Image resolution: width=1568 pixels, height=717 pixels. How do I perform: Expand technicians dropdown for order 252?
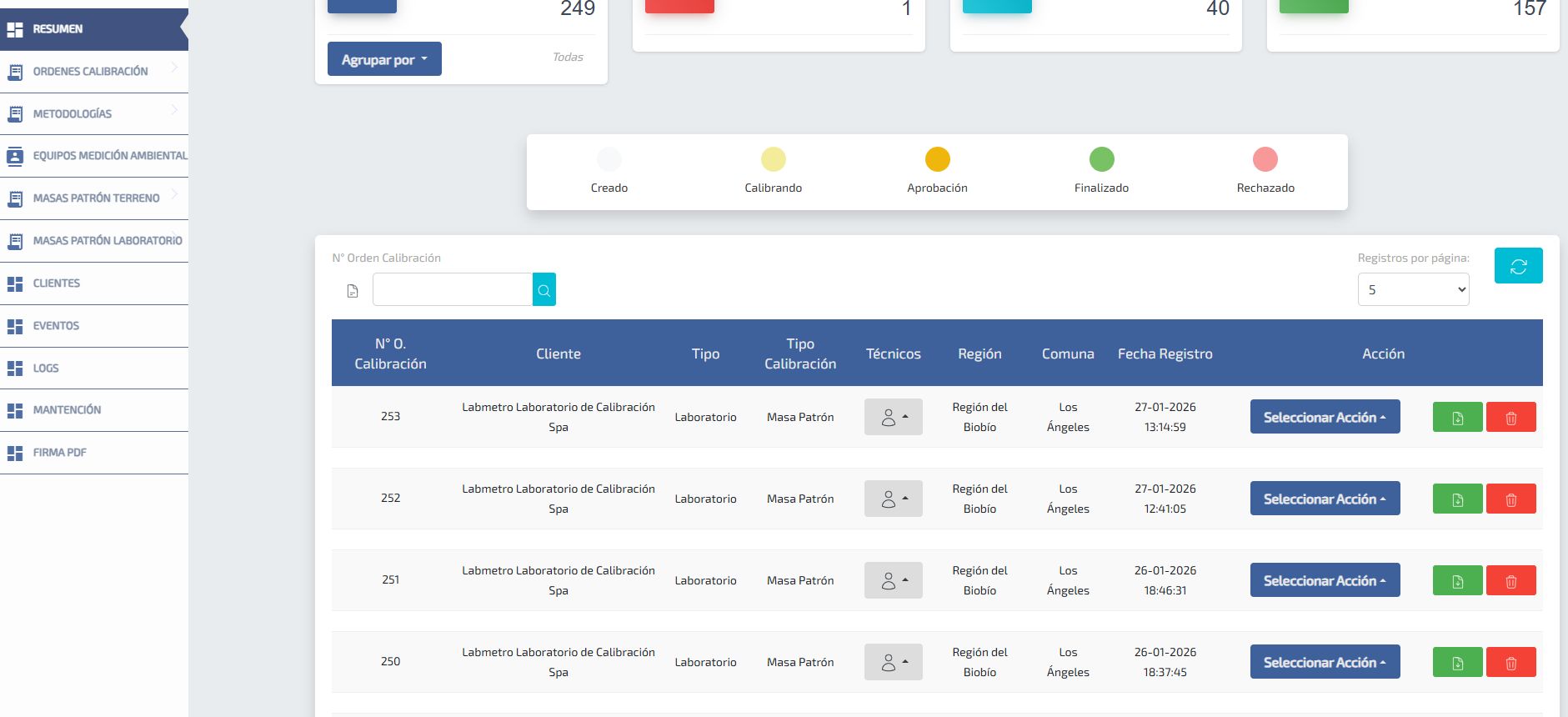(x=893, y=499)
